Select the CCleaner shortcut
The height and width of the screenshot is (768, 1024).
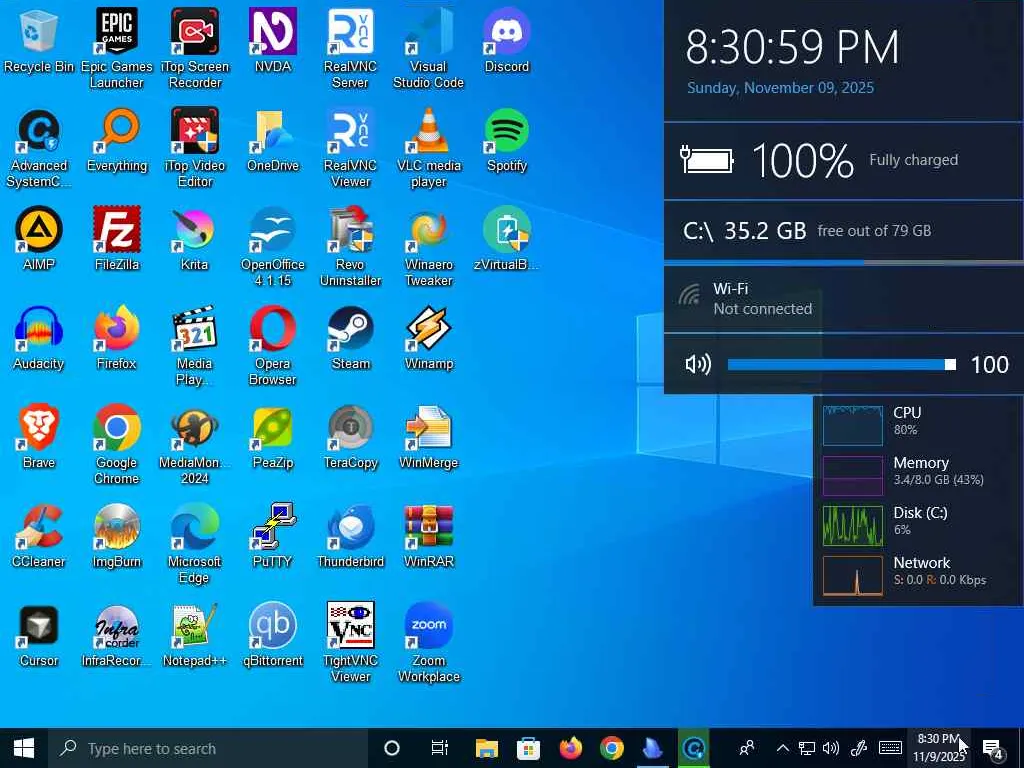(x=39, y=536)
